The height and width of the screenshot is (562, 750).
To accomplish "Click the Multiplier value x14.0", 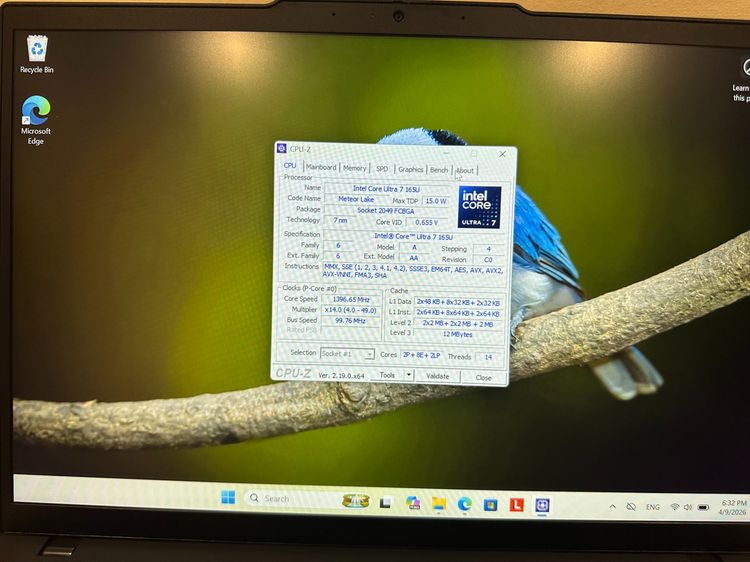I will [351, 310].
